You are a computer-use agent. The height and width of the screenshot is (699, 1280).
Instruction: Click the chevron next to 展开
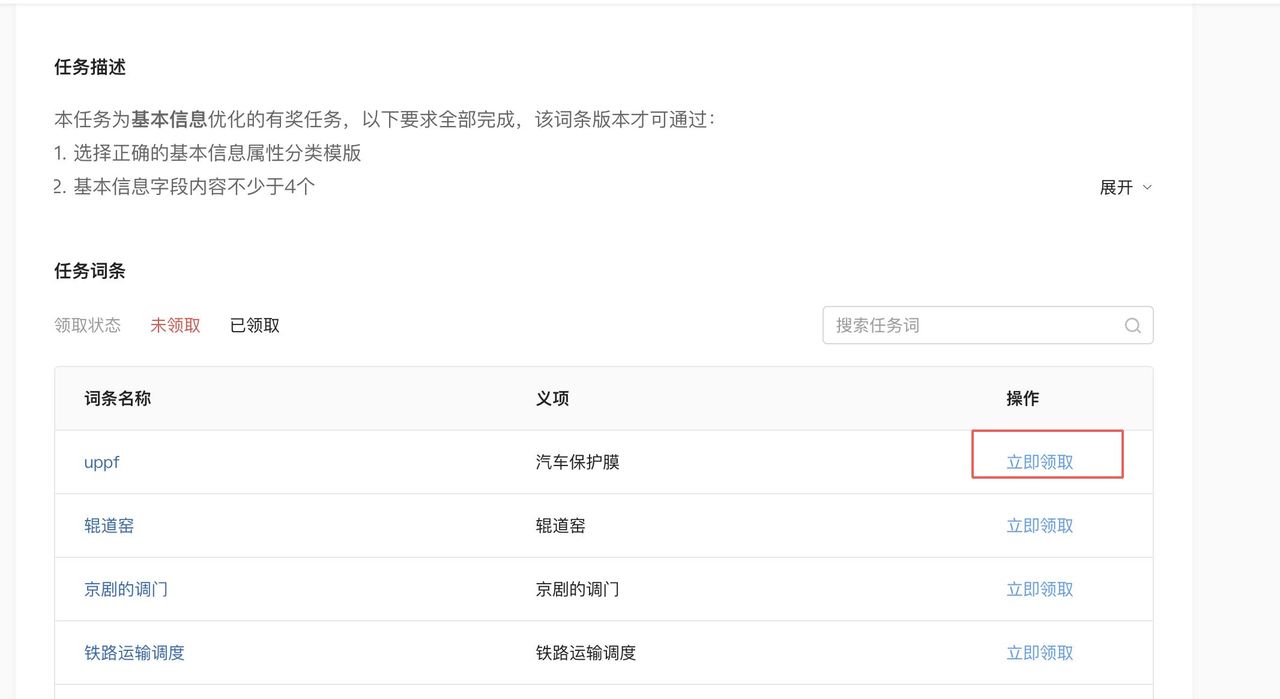tap(1146, 187)
